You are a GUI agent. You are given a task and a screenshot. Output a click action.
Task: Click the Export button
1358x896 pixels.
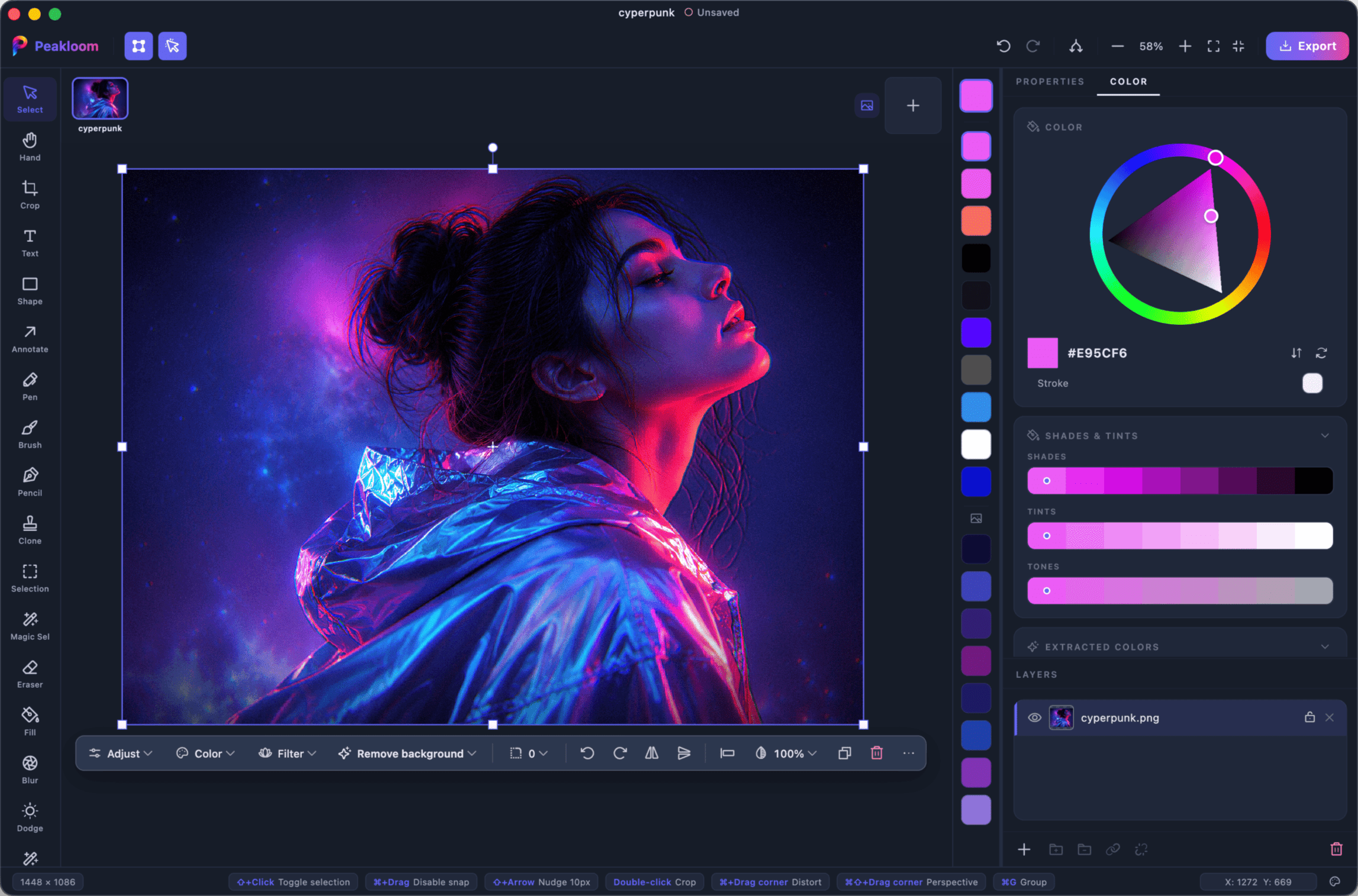point(1307,46)
